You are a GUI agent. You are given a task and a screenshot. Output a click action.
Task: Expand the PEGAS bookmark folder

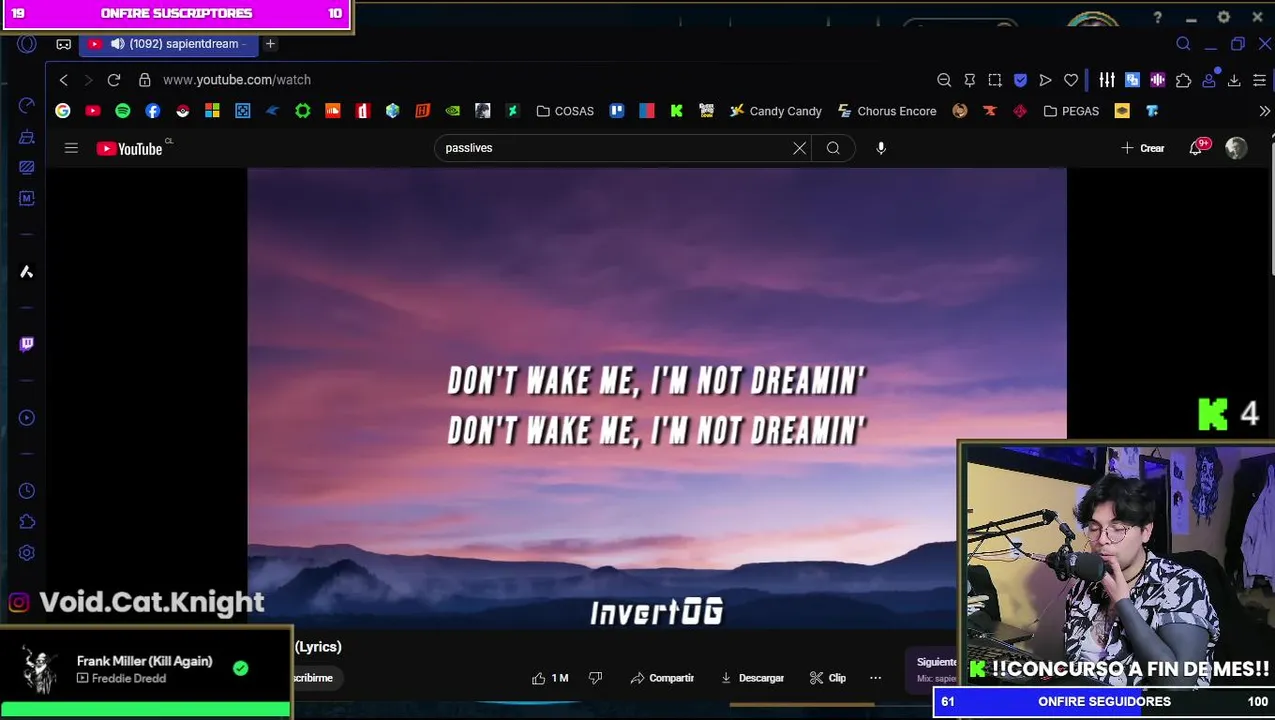pyautogui.click(x=1071, y=111)
